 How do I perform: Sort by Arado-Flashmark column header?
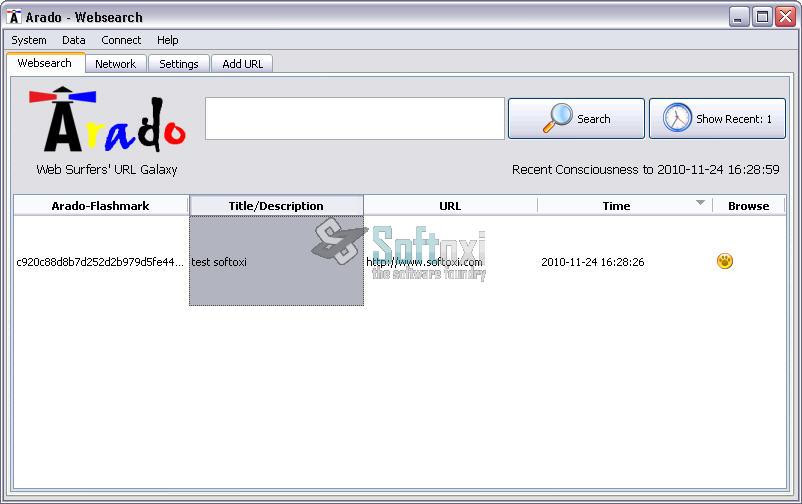101,206
